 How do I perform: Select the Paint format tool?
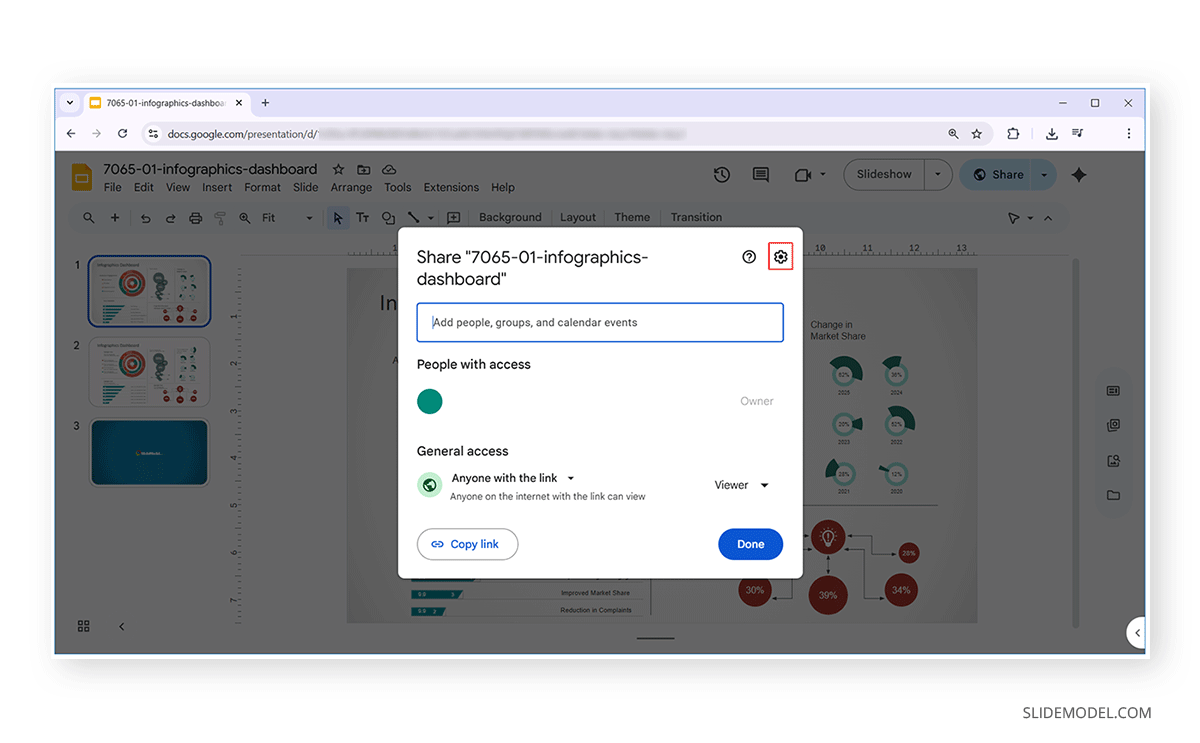pyautogui.click(x=219, y=217)
